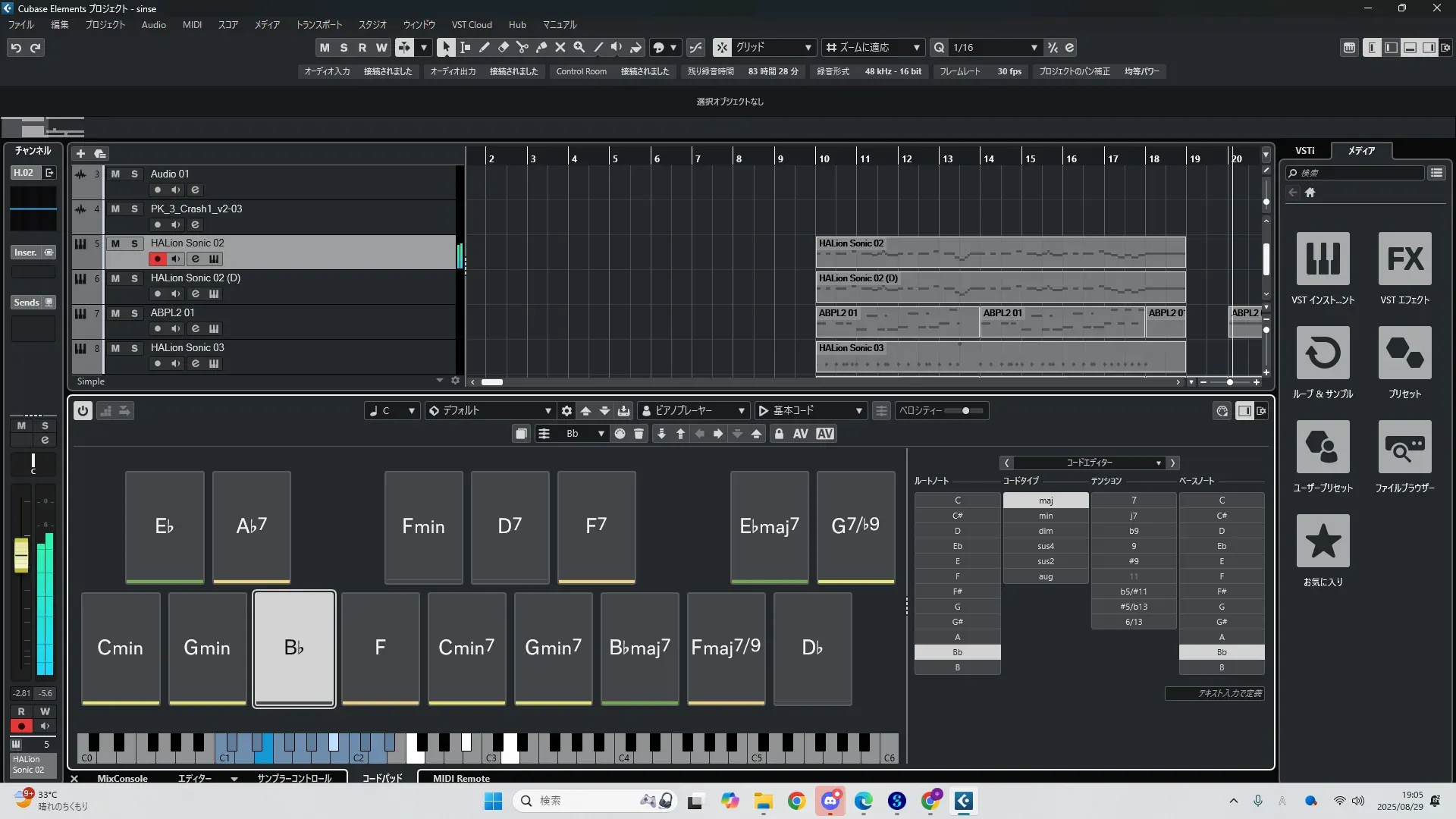Mute the Audio 01 track
This screenshot has height=819, width=1456.
pyautogui.click(x=115, y=174)
